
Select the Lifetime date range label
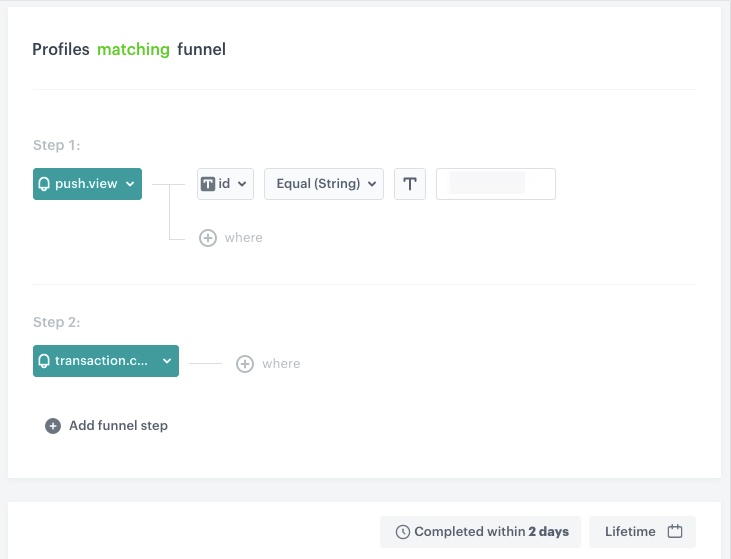pyautogui.click(x=630, y=532)
